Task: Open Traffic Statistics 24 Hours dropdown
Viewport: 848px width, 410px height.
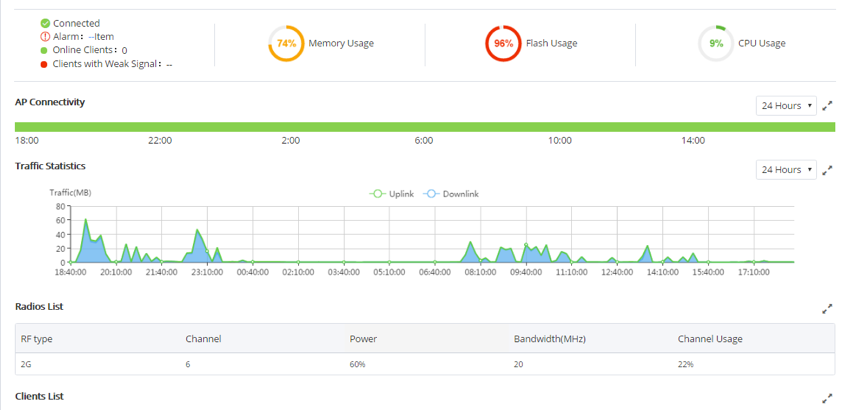Action: tap(786, 170)
